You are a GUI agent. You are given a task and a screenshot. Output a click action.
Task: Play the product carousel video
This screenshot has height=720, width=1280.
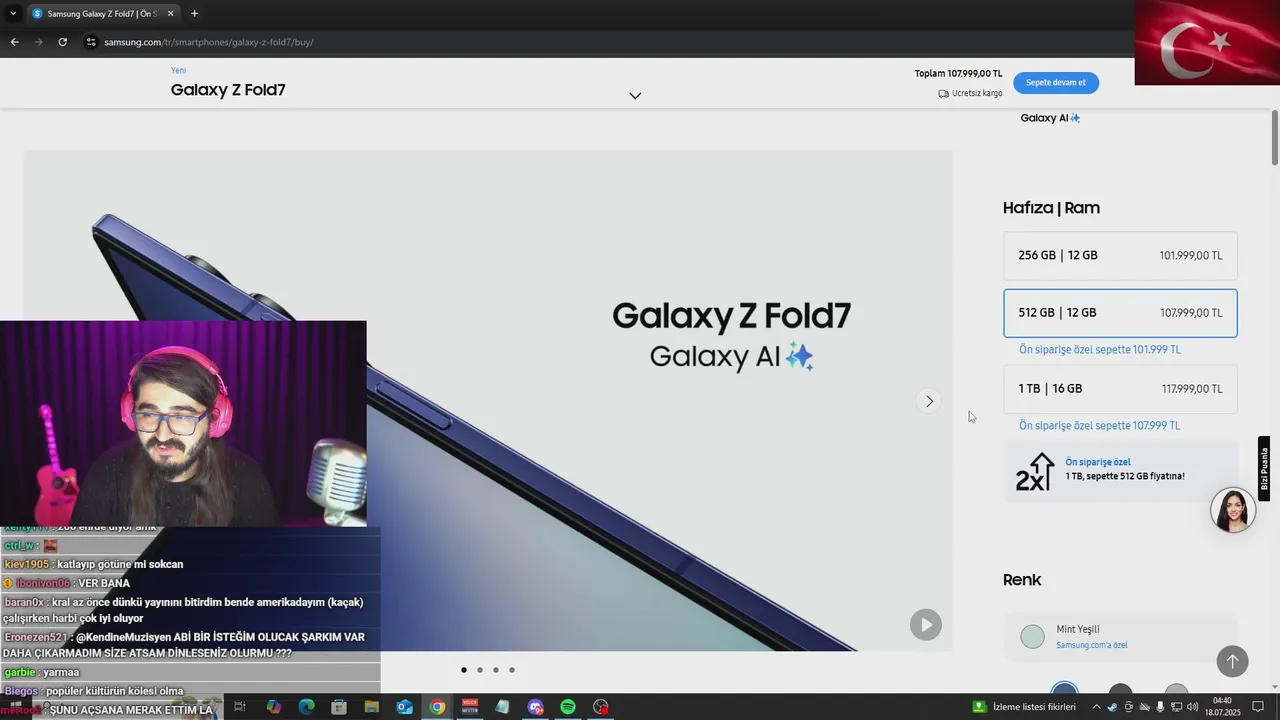coord(926,625)
